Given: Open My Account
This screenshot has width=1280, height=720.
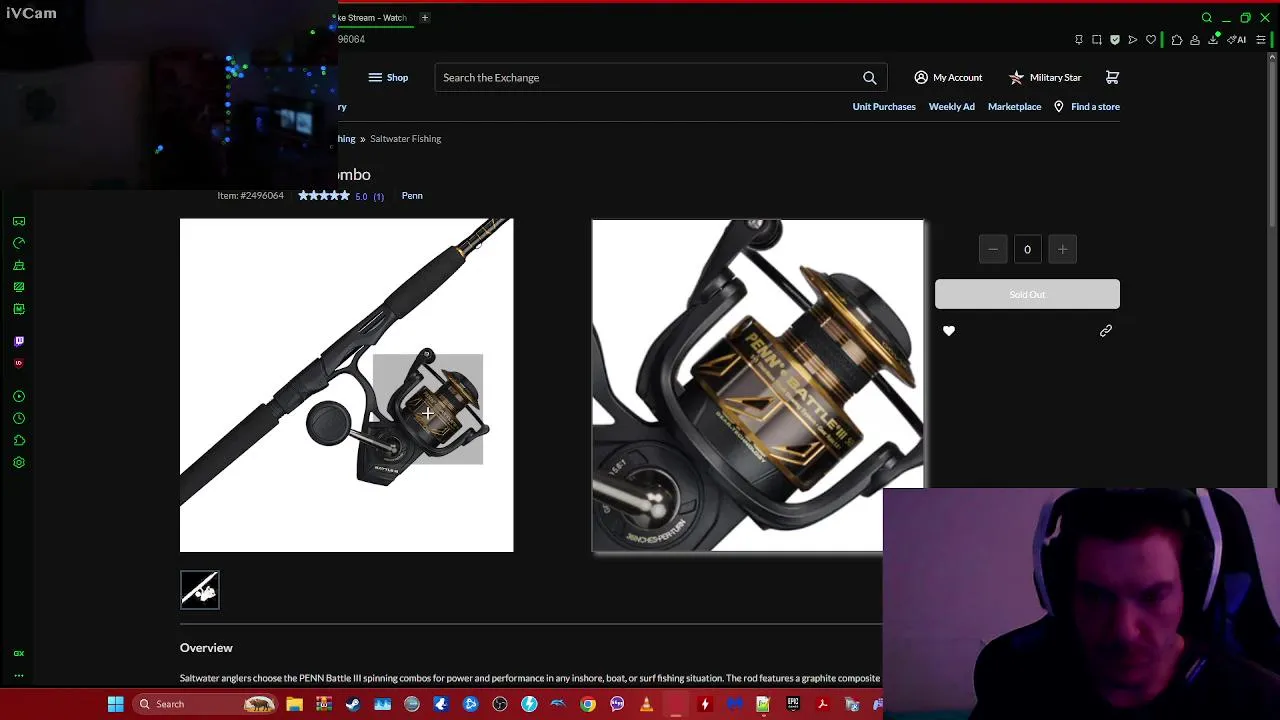Looking at the screenshot, I should click(x=948, y=77).
